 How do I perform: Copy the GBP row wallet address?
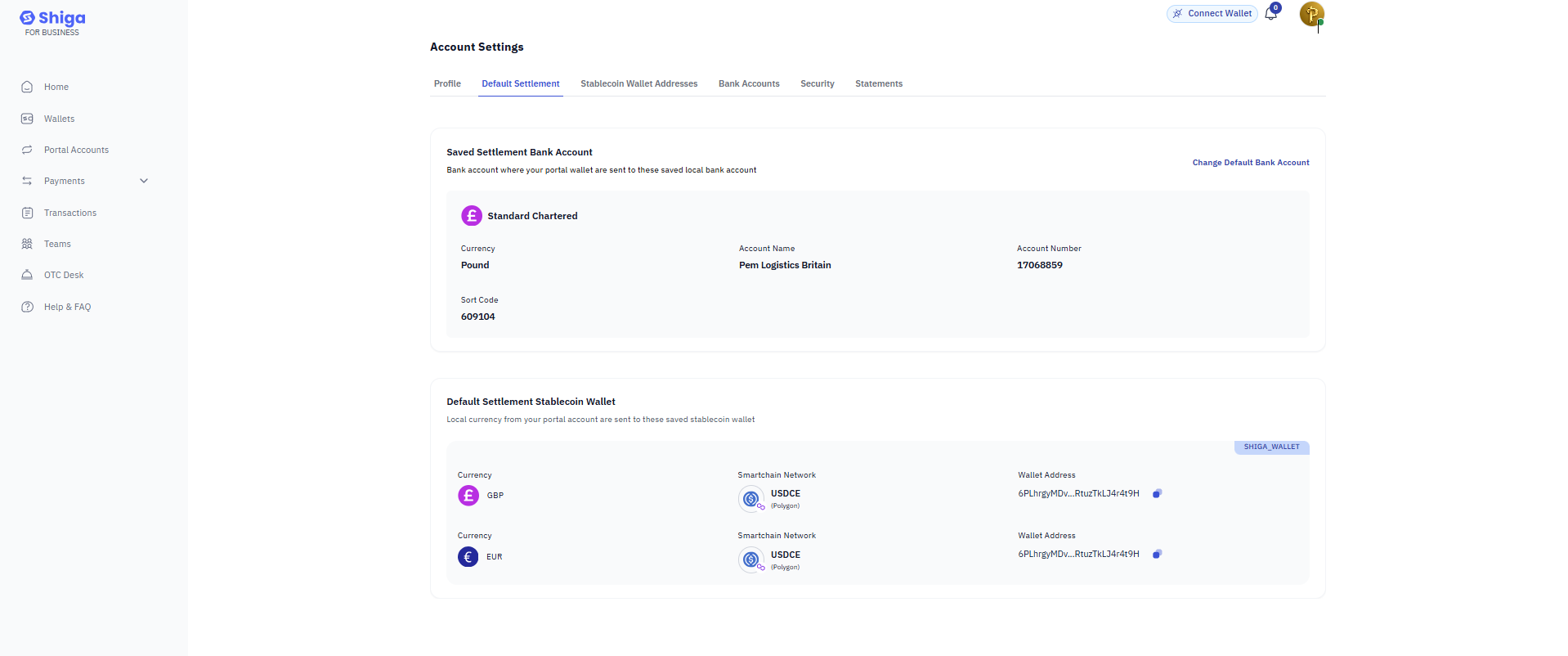(1157, 493)
